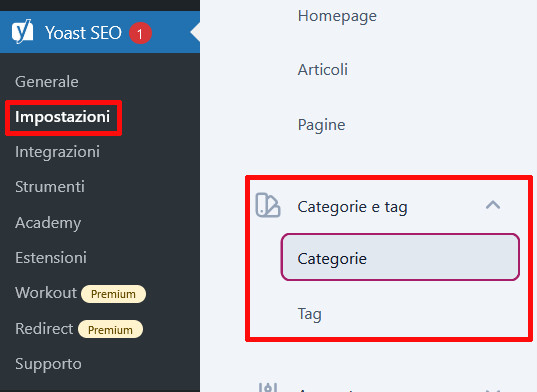Go to Estensioni in the sidebar
This screenshot has width=537, height=392.
click(x=51, y=258)
